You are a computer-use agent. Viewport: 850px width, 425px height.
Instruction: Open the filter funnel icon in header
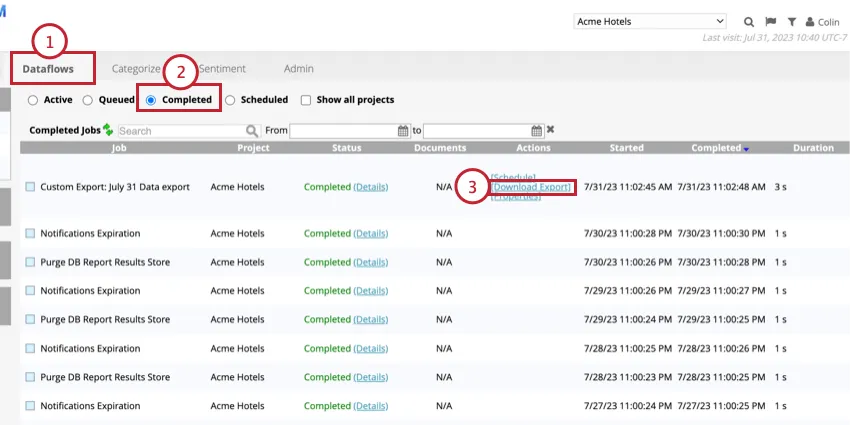pyautogui.click(x=791, y=21)
